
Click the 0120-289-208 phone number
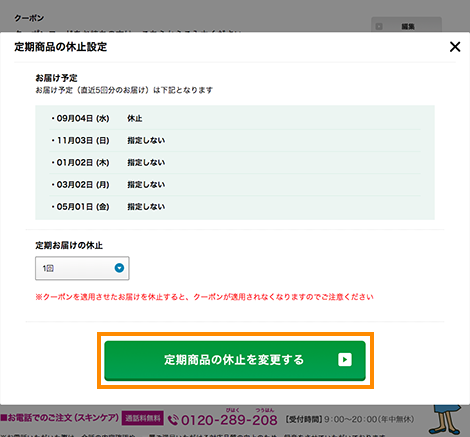[x=229, y=420]
